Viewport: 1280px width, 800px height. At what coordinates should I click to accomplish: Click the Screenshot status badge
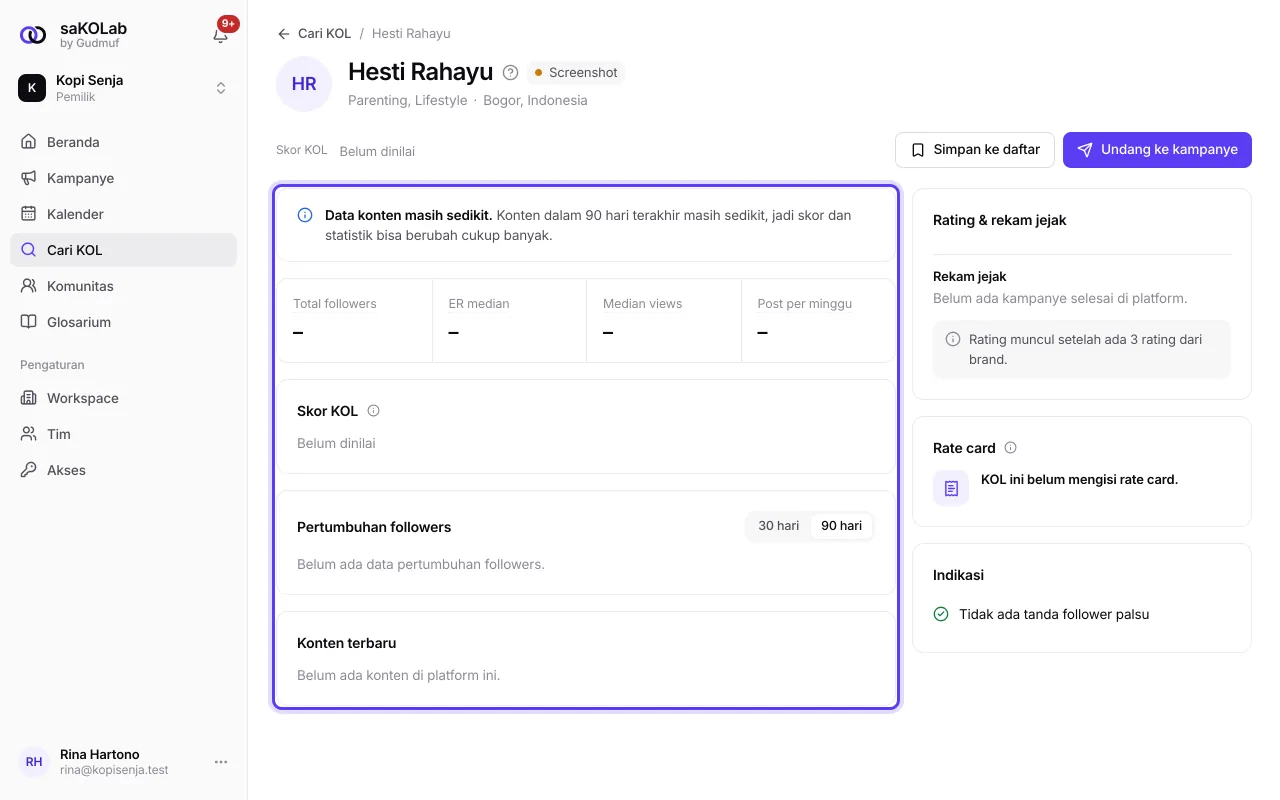pos(575,72)
